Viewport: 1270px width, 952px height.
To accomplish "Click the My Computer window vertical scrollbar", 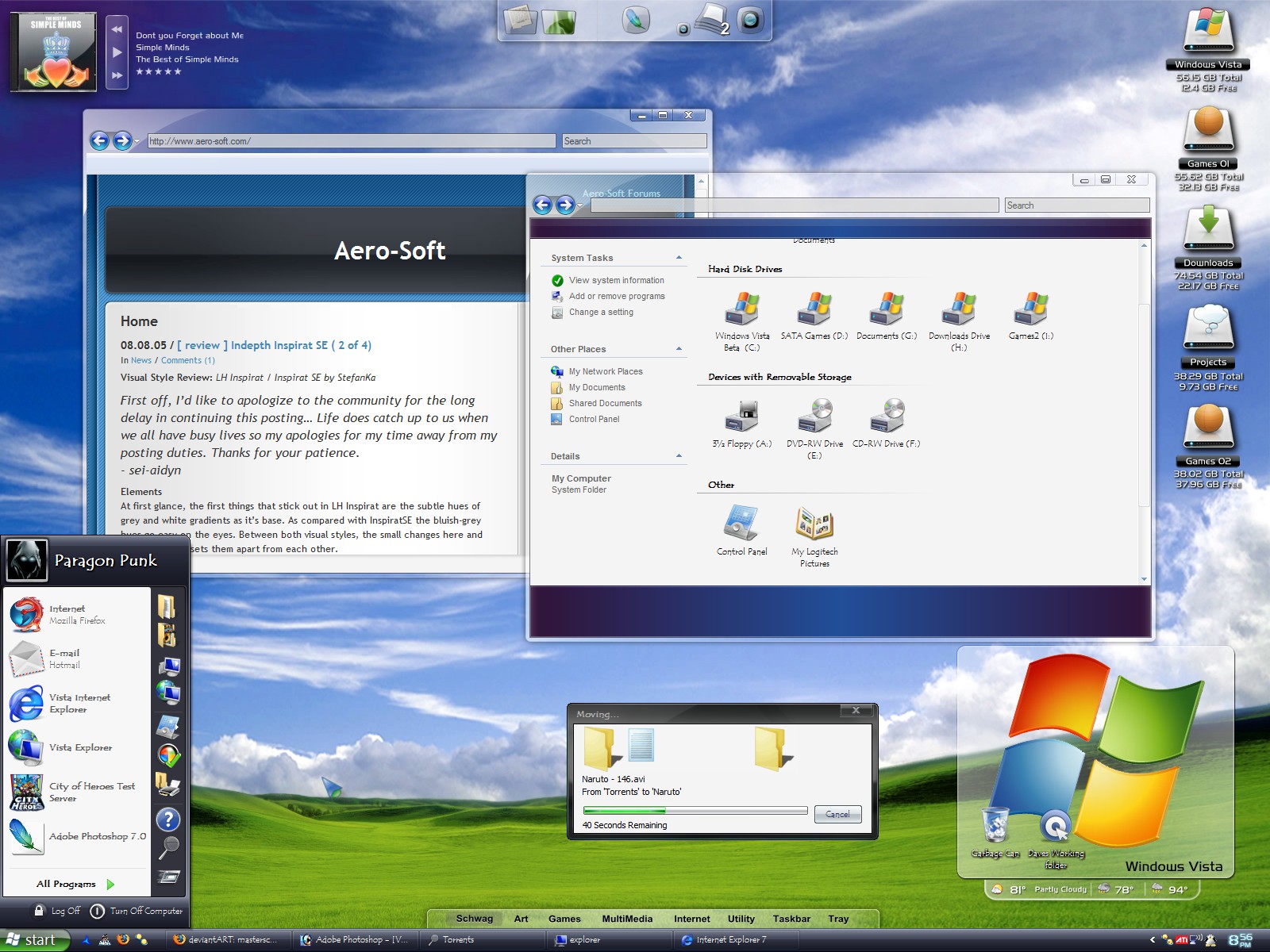I will 1144,405.
